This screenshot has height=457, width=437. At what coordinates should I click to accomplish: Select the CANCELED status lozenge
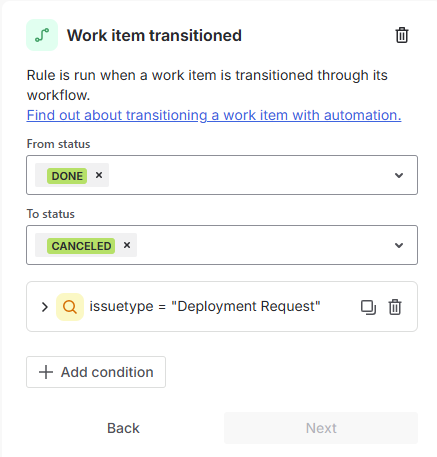click(81, 246)
